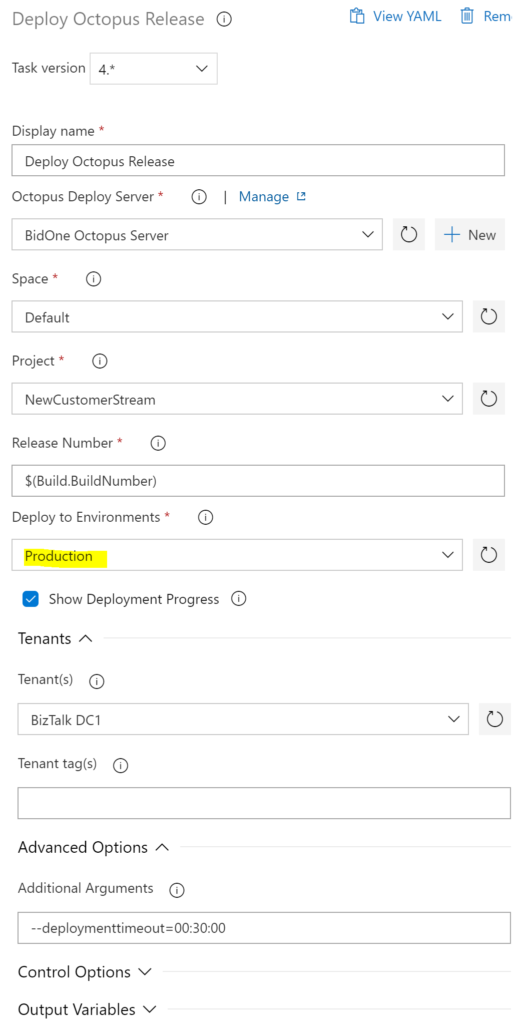Screen dimensions: 525x1024
Task: Refresh the Project dropdown list
Action: 488,398
